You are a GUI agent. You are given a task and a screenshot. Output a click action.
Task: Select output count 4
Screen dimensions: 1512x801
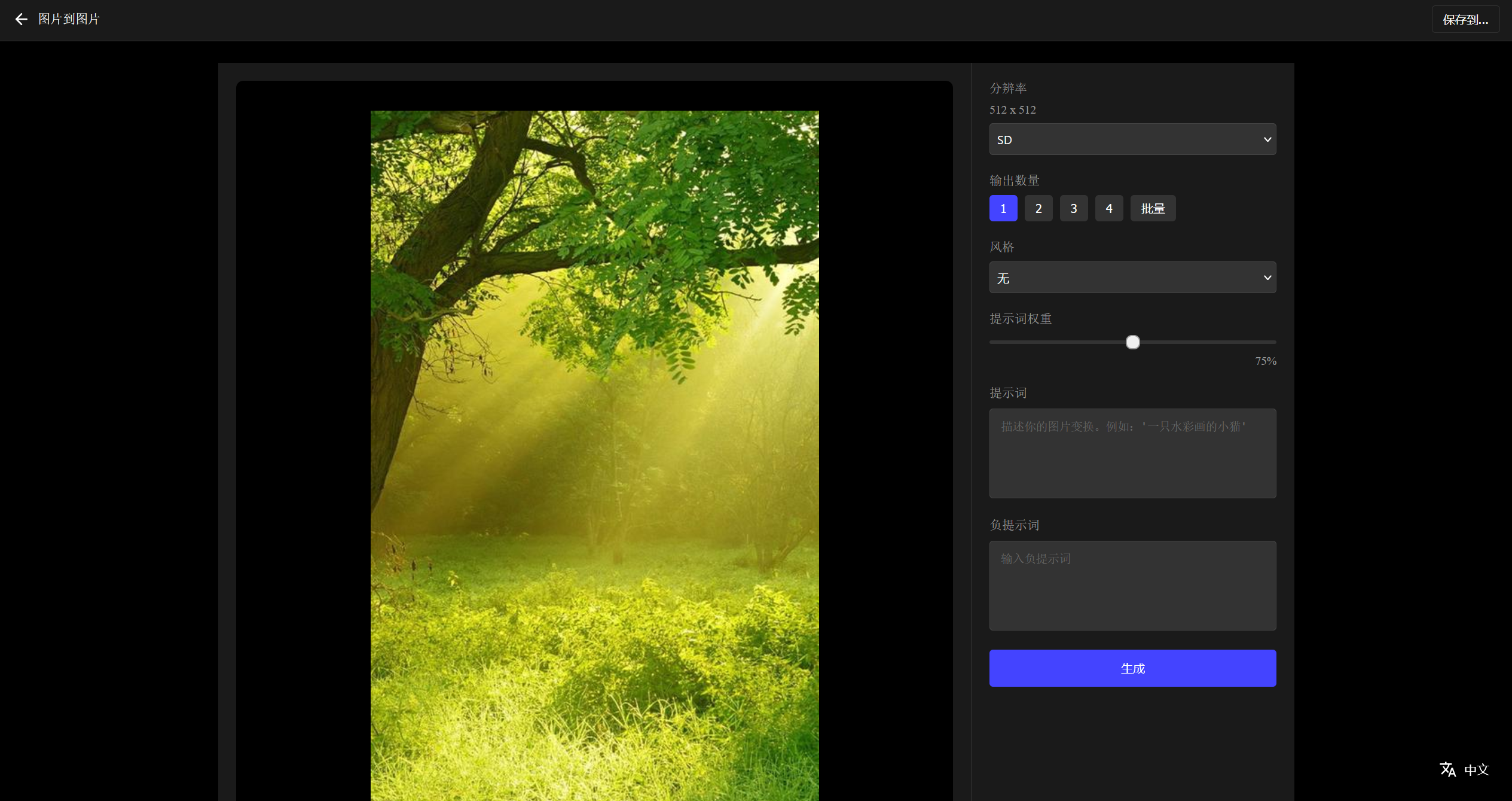tap(1109, 208)
